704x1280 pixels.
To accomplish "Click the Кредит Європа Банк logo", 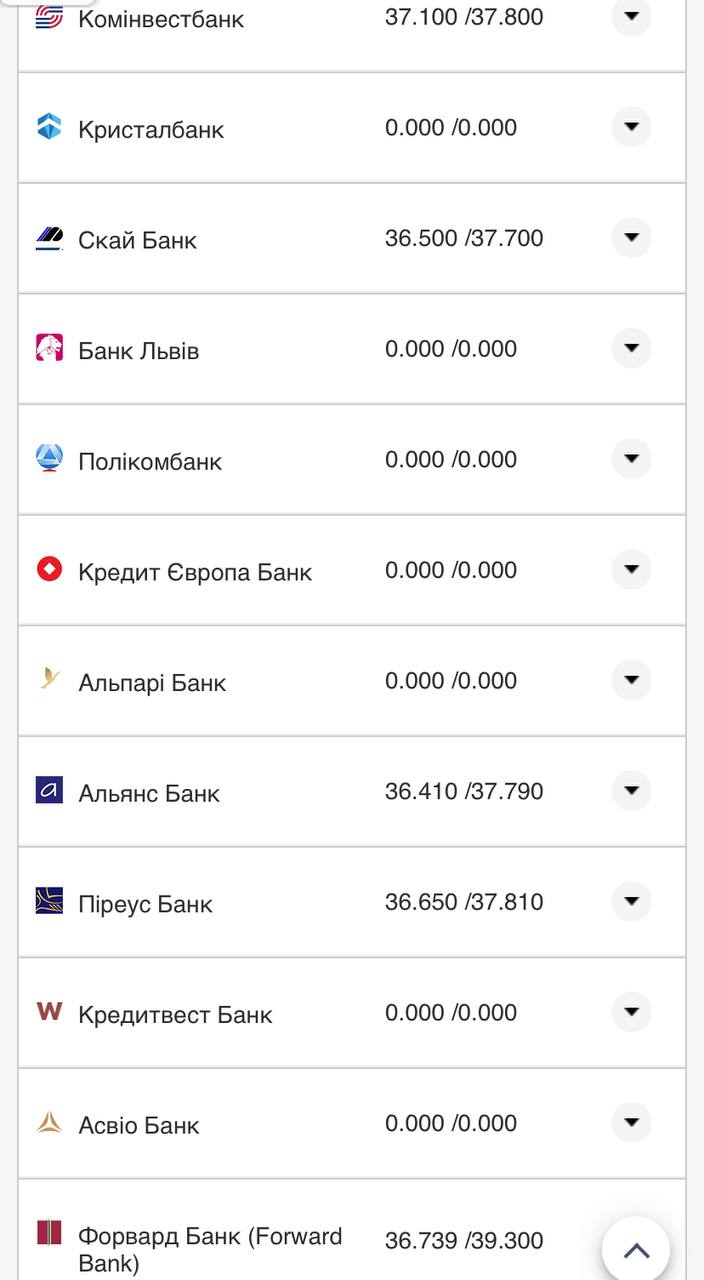I will point(49,570).
